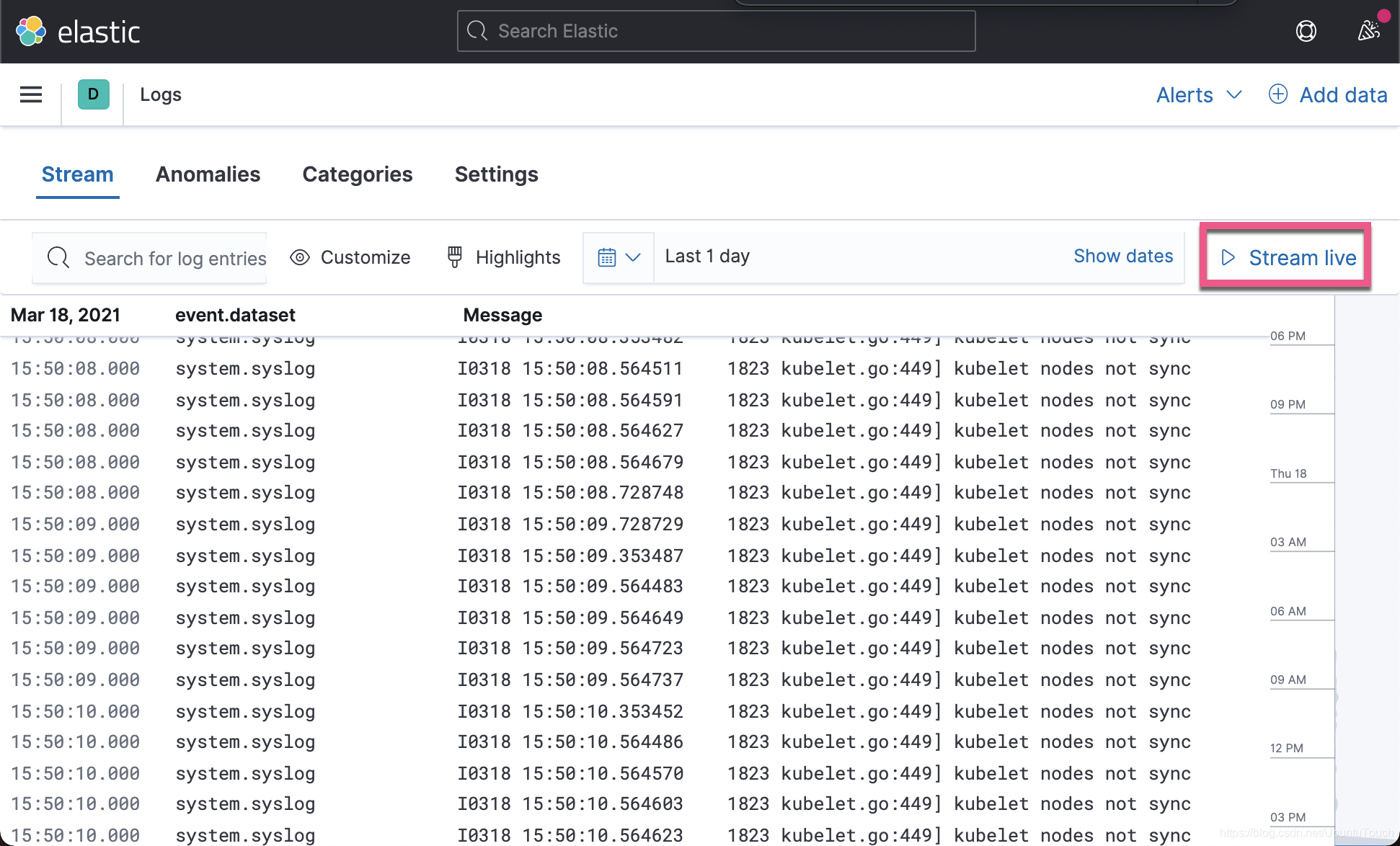Click the Elastic logo icon
Screen dimensions: 1400x846
pyautogui.click(x=31, y=31)
